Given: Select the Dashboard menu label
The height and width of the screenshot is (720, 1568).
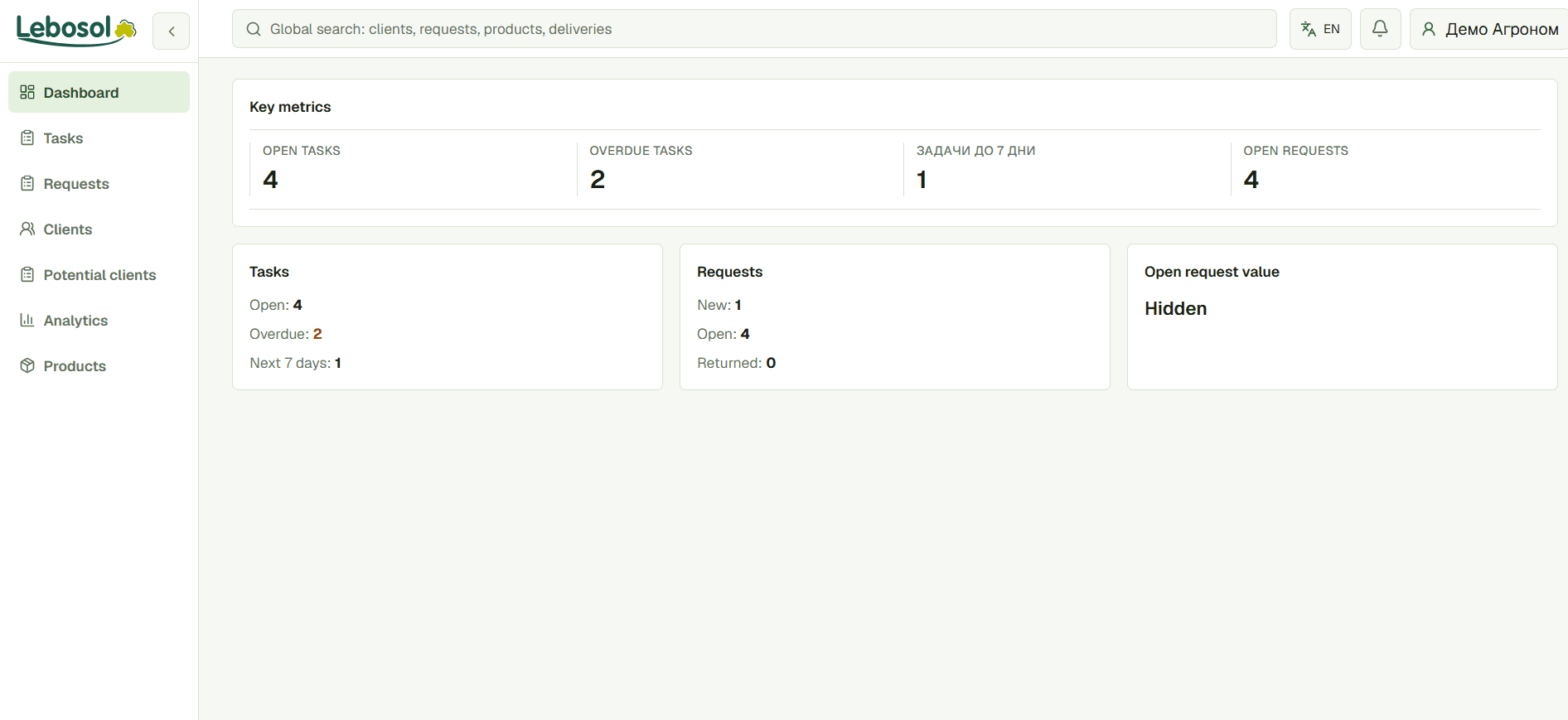Looking at the screenshot, I should tap(81, 93).
